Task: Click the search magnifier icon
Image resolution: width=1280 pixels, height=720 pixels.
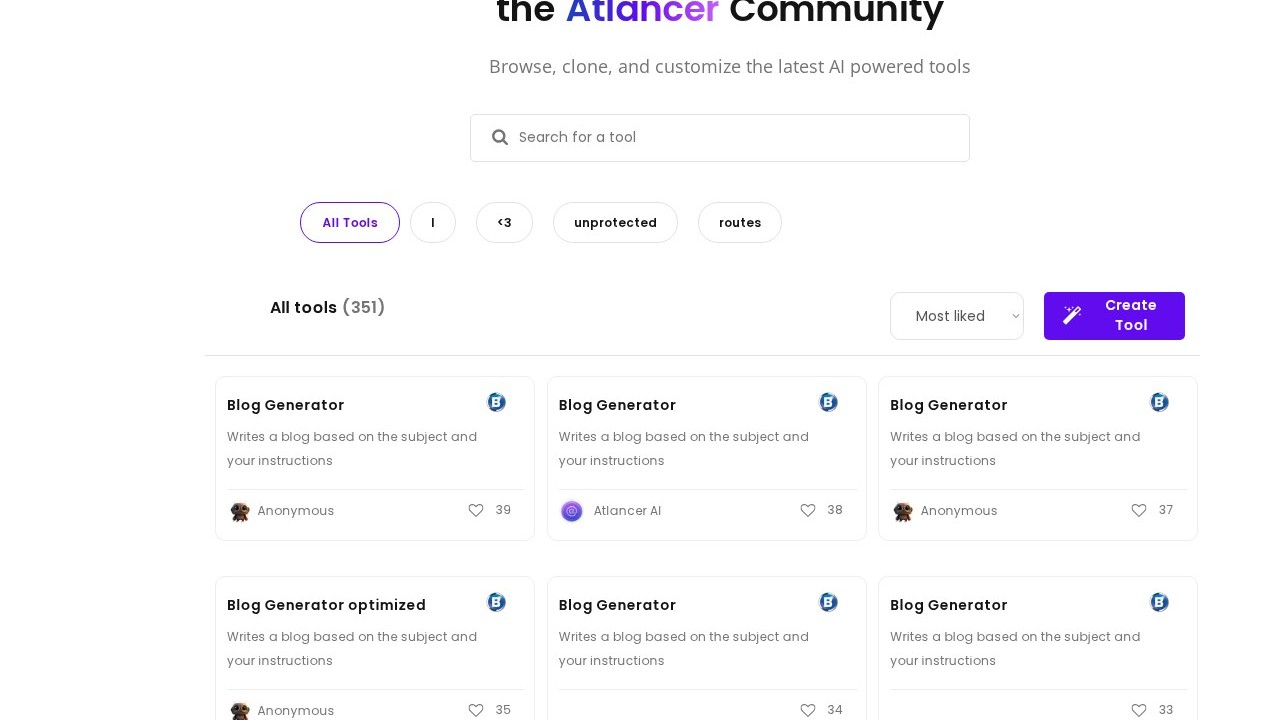Action: pyautogui.click(x=500, y=138)
